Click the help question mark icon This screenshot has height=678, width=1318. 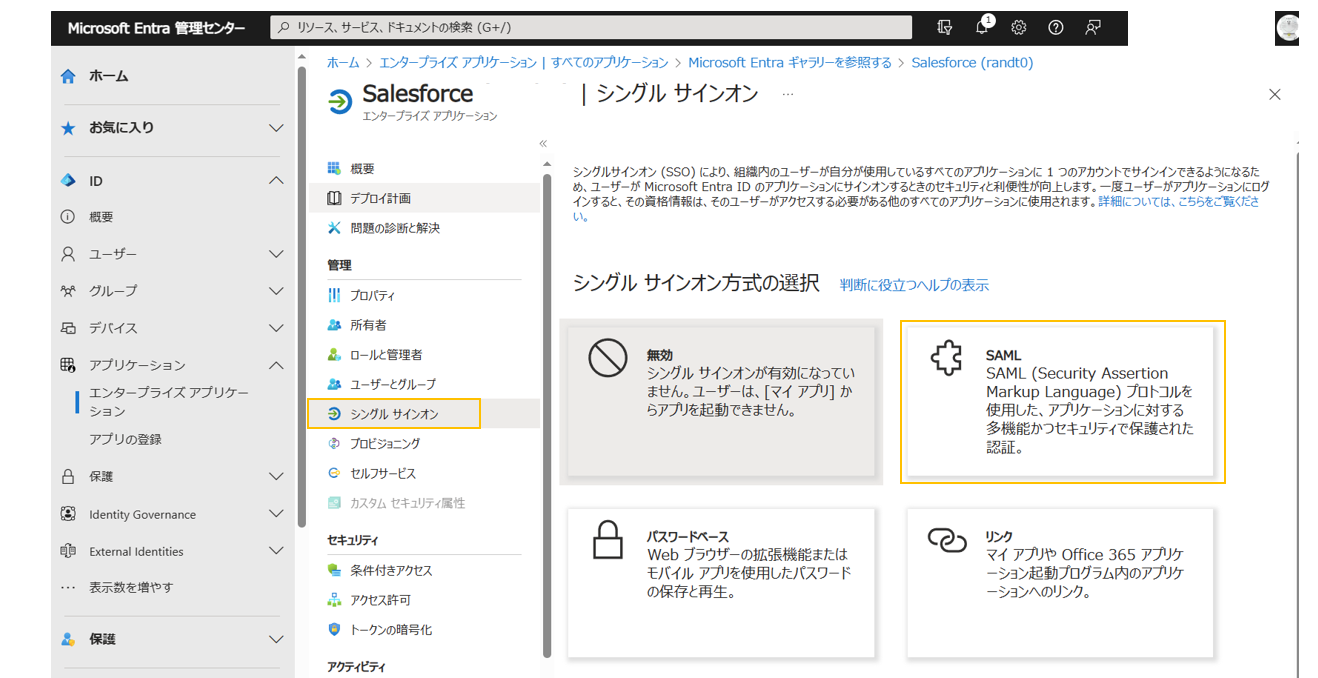[x=1056, y=28]
